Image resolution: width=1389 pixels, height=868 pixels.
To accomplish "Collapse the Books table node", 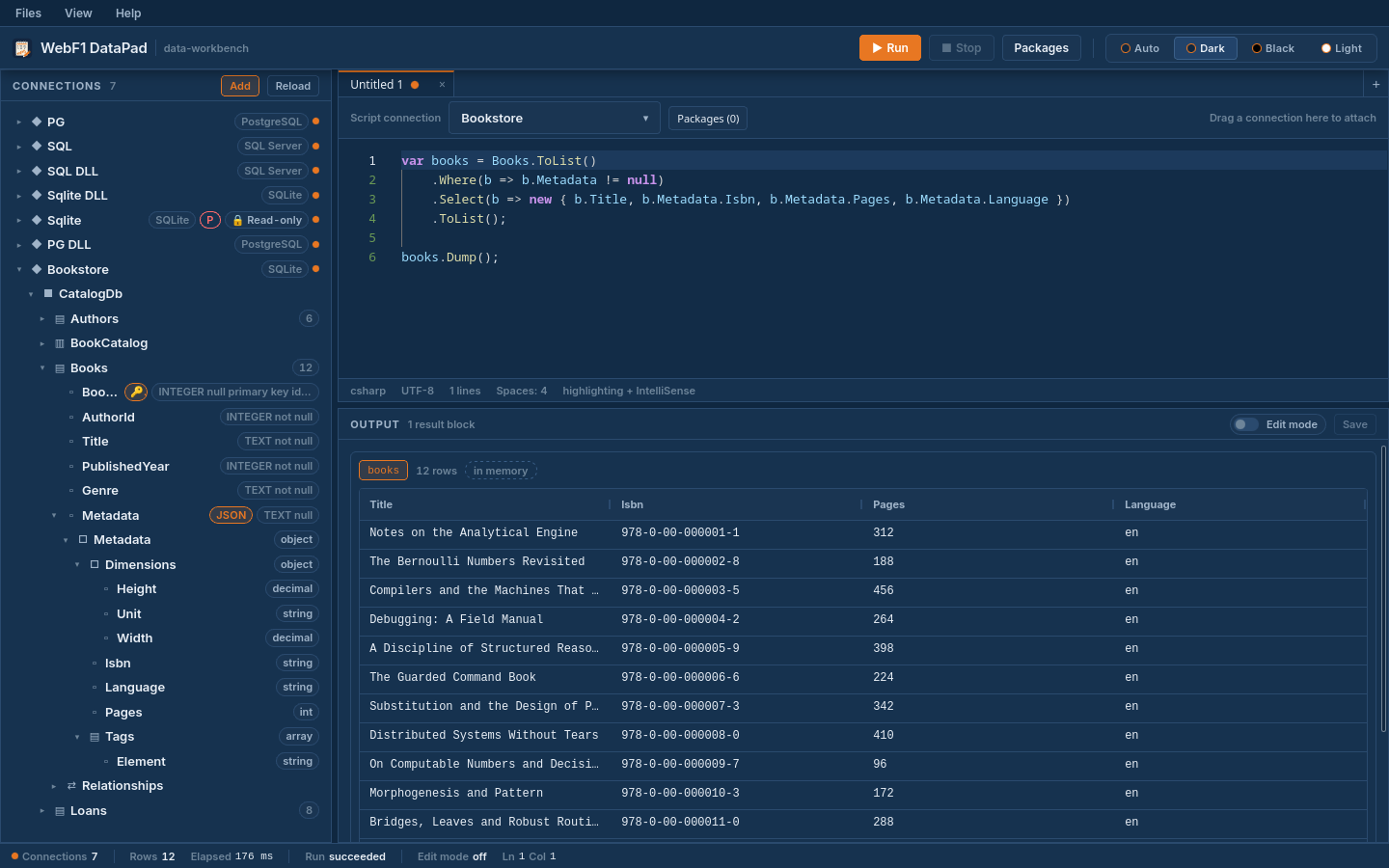I will click(x=41, y=368).
